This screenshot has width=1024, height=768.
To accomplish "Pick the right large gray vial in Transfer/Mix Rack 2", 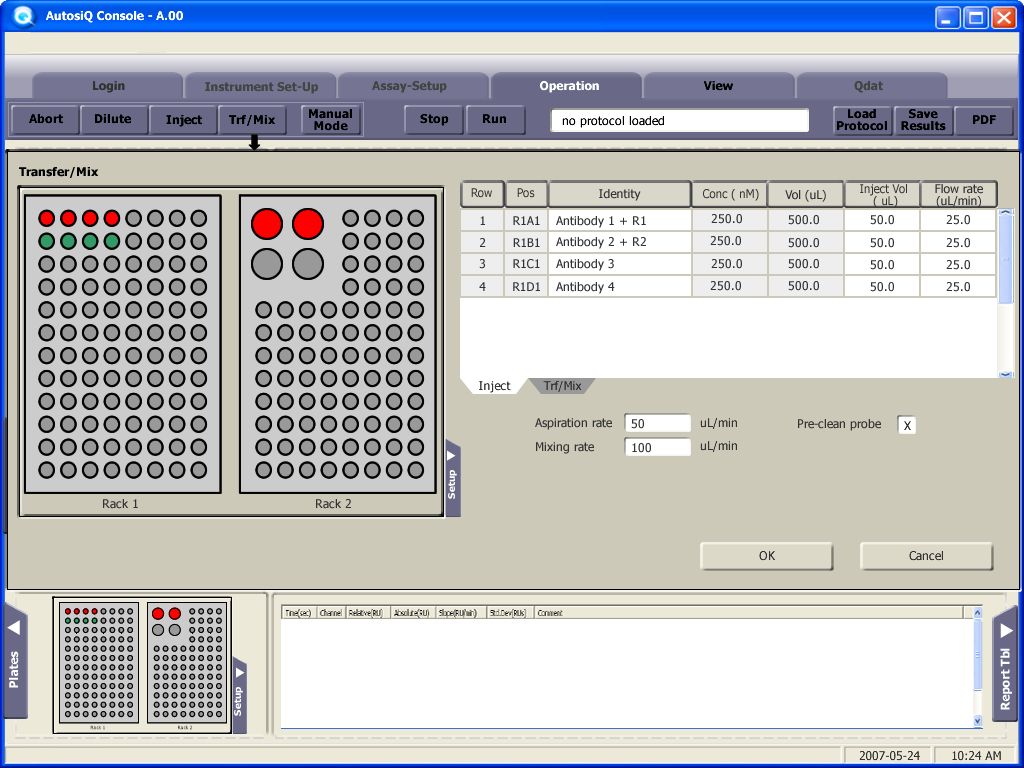I will [308, 264].
